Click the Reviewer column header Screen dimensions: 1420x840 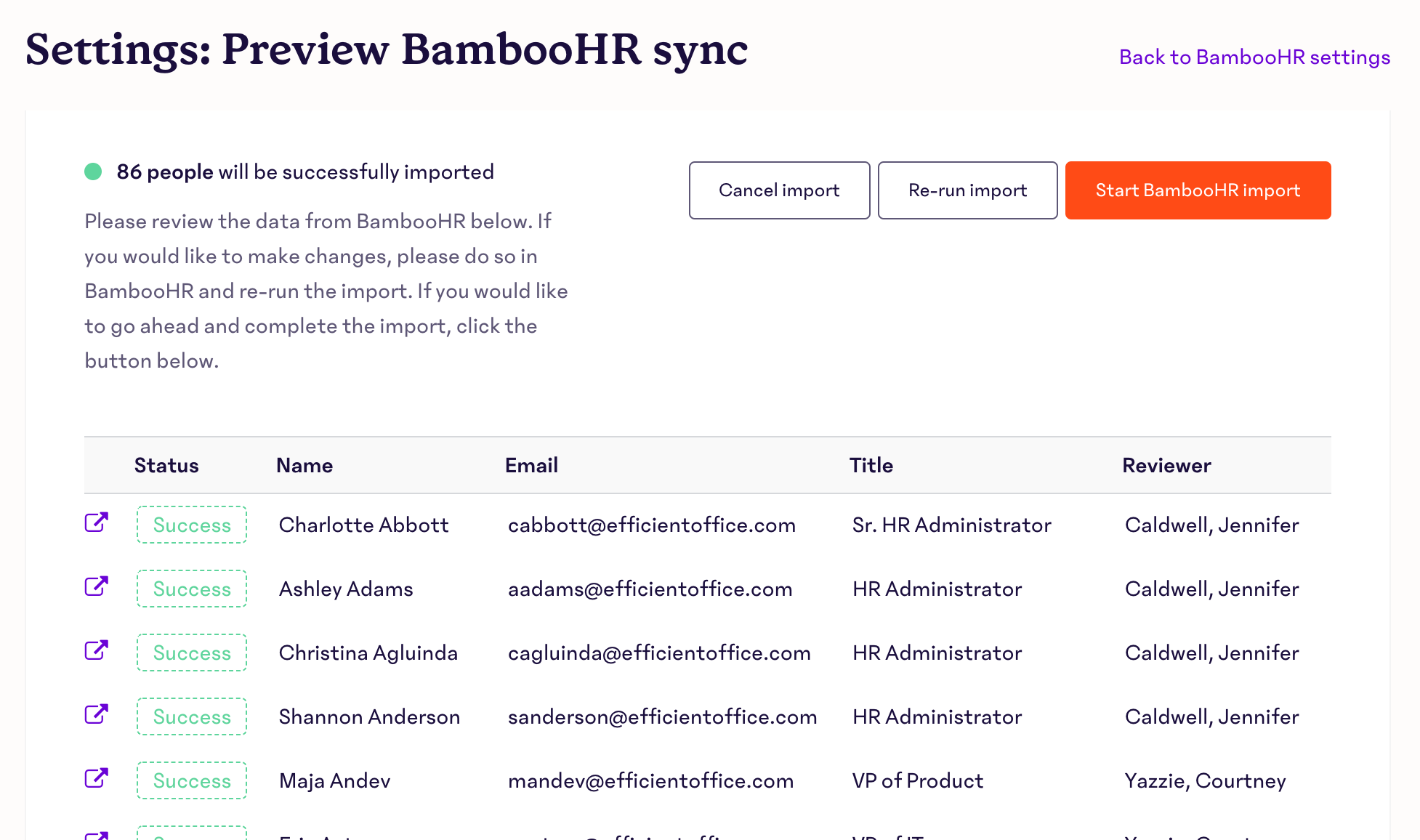tap(1166, 465)
